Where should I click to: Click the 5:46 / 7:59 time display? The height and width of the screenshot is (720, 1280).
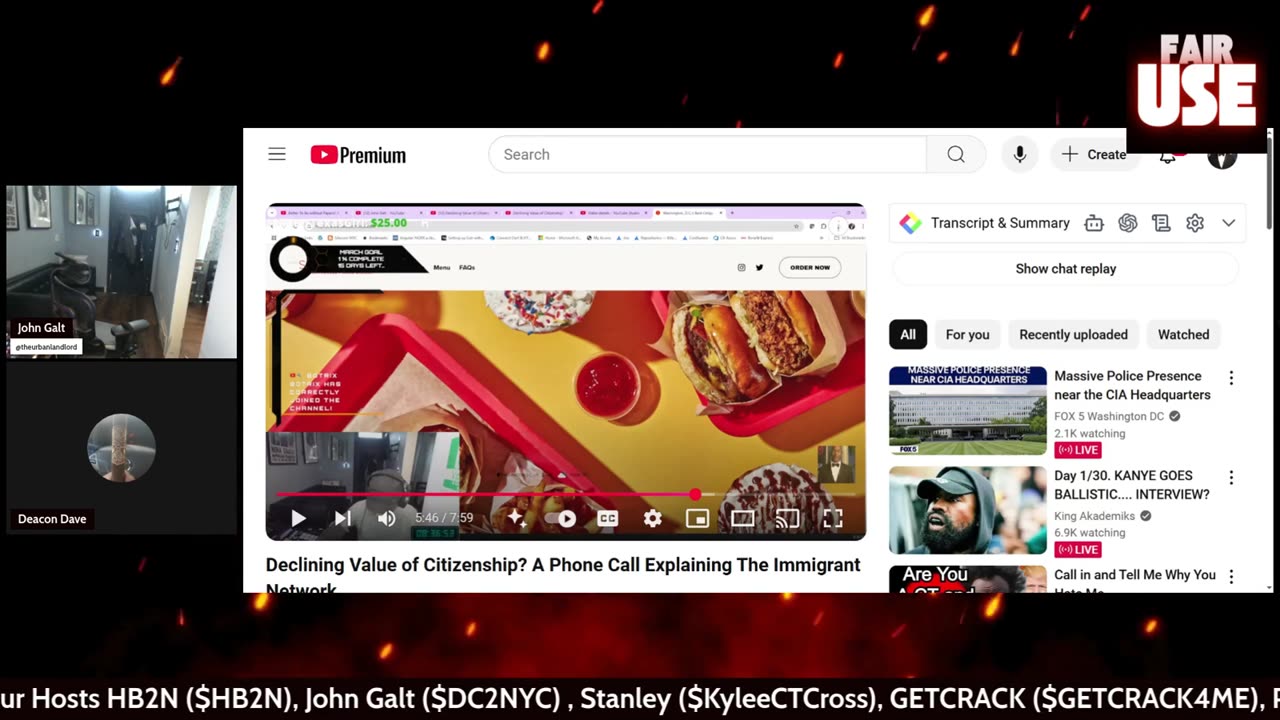(444, 518)
